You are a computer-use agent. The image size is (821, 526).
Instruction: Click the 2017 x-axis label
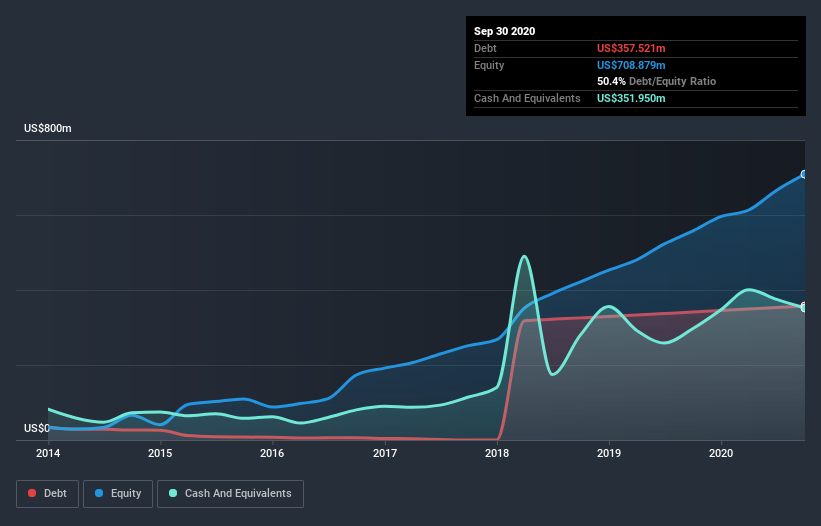[x=385, y=453]
